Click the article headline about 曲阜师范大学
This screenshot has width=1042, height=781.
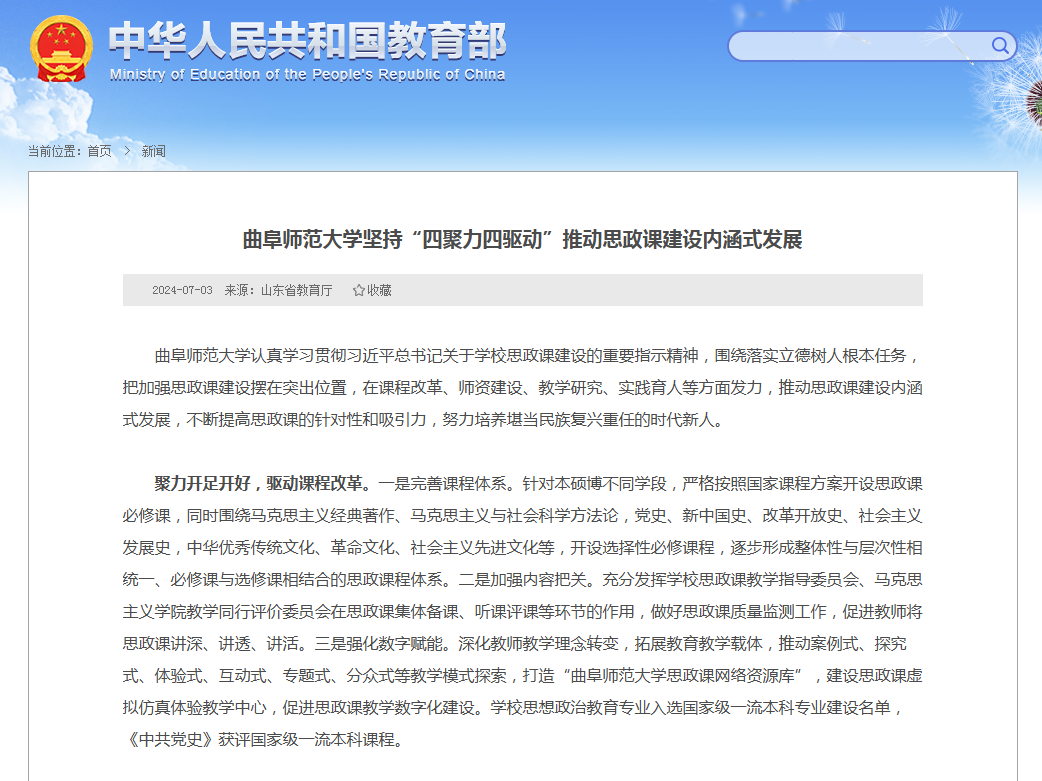[x=522, y=240]
